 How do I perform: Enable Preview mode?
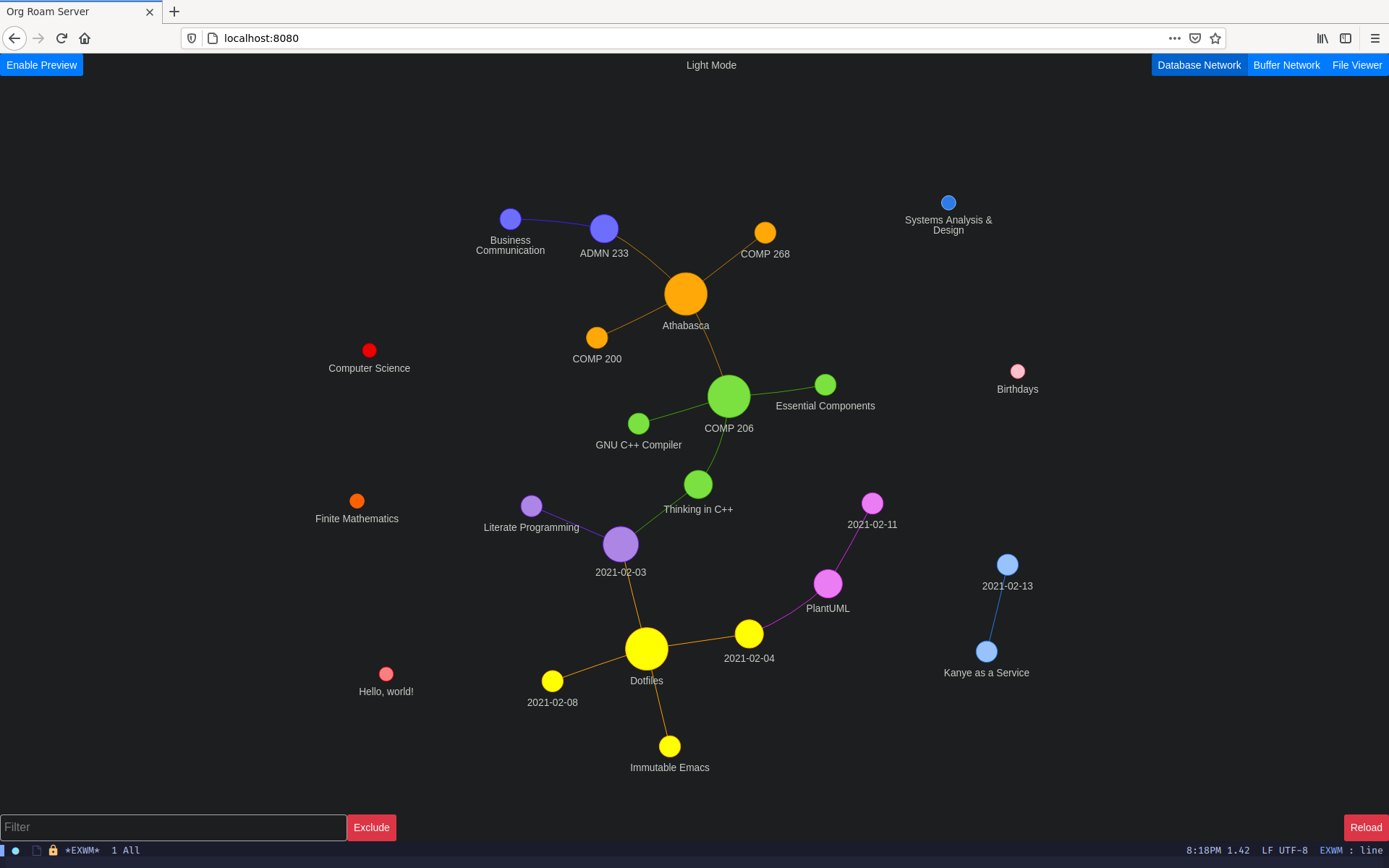click(x=41, y=65)
